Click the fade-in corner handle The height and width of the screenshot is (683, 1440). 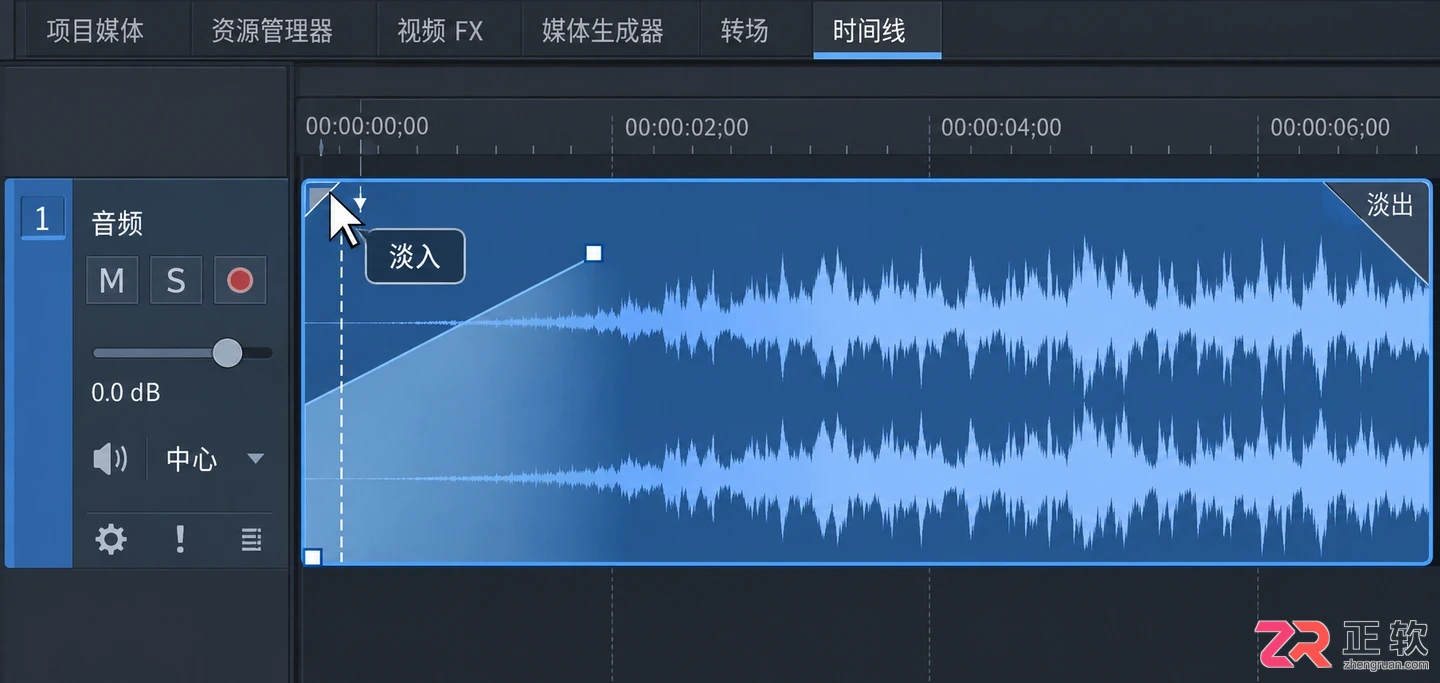(x=320, y=198)
